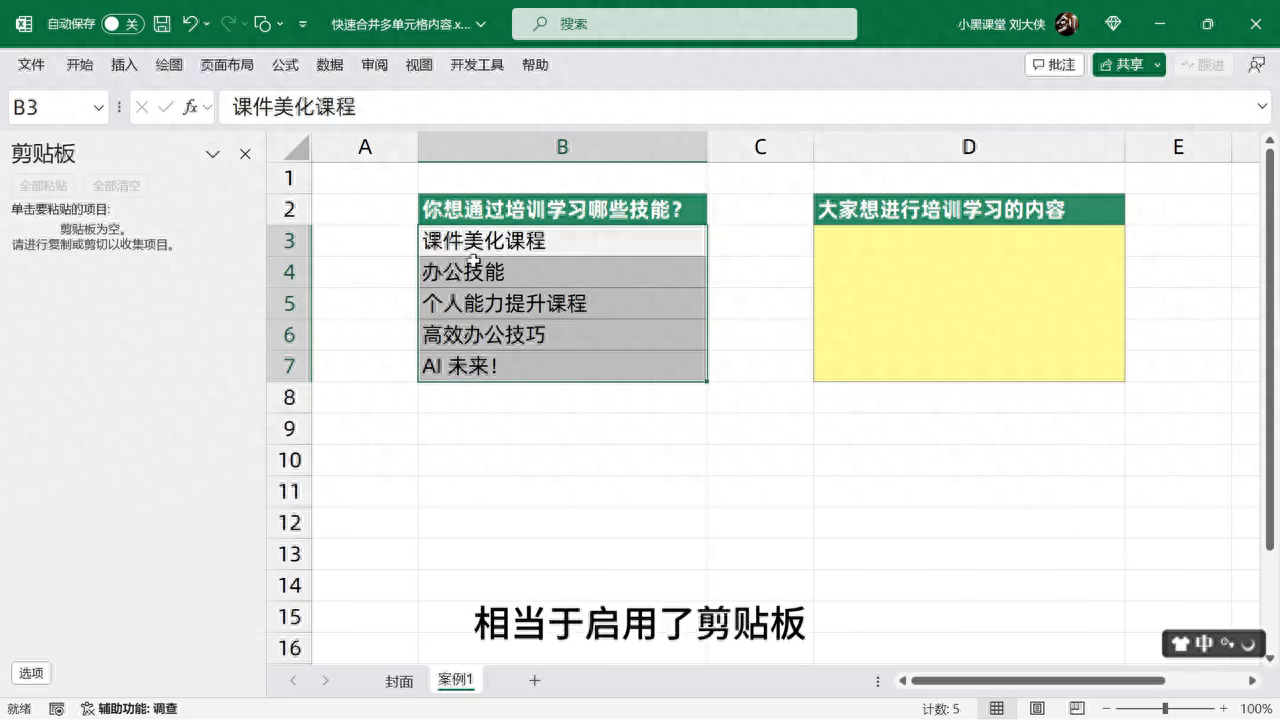
Task: Click the next sheet navigation arrow
Action: (326, 681)
